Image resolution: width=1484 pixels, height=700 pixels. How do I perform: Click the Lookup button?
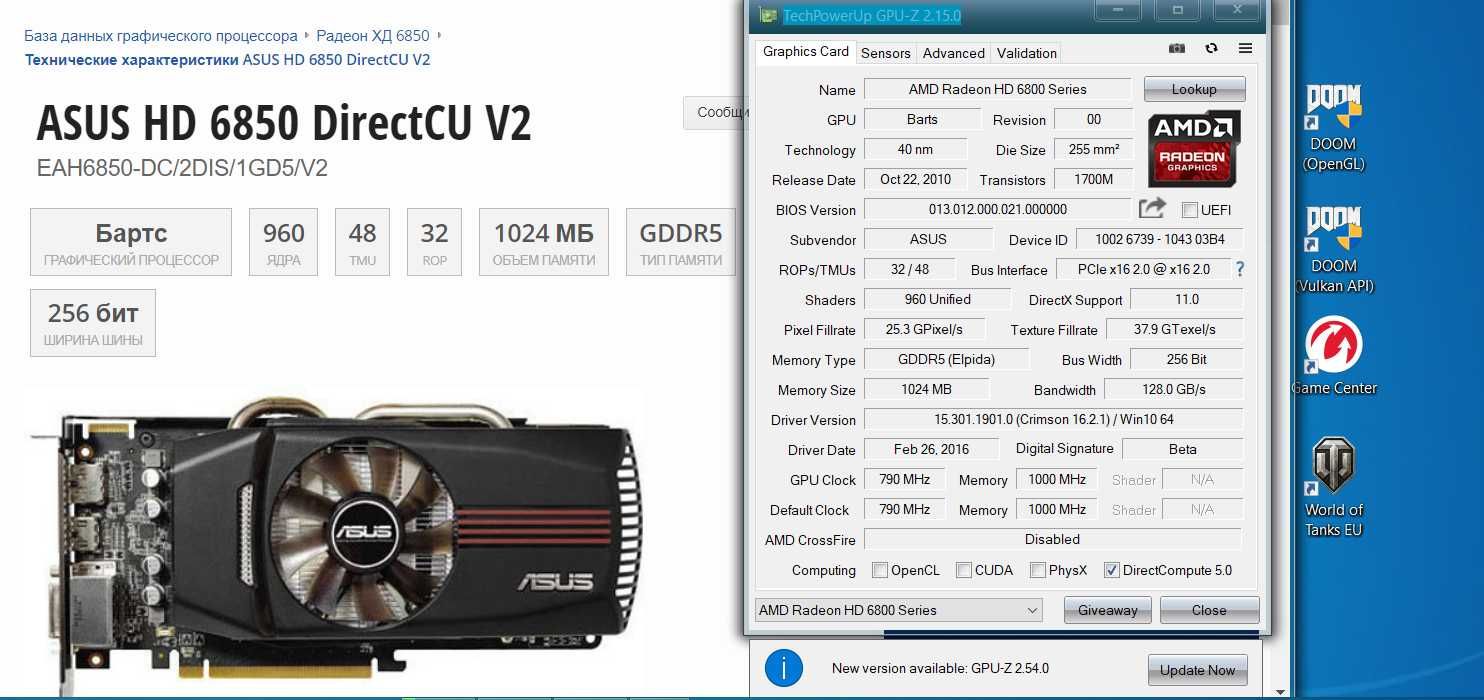point(1194,89)
